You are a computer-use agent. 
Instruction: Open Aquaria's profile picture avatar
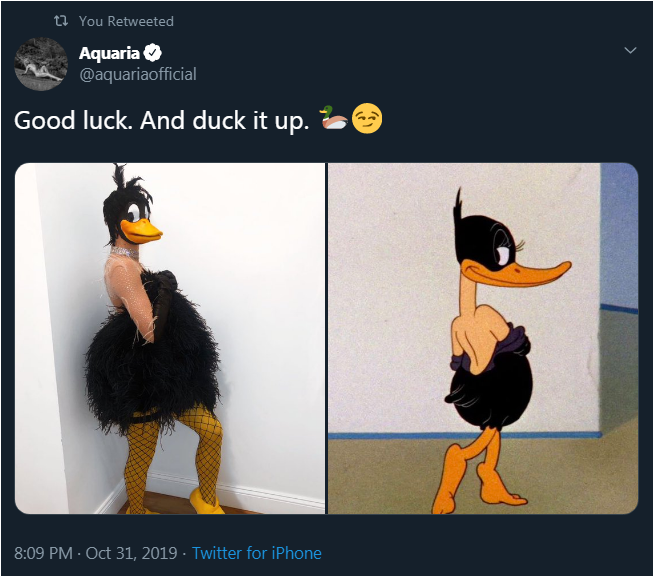(x=41, y=64)
